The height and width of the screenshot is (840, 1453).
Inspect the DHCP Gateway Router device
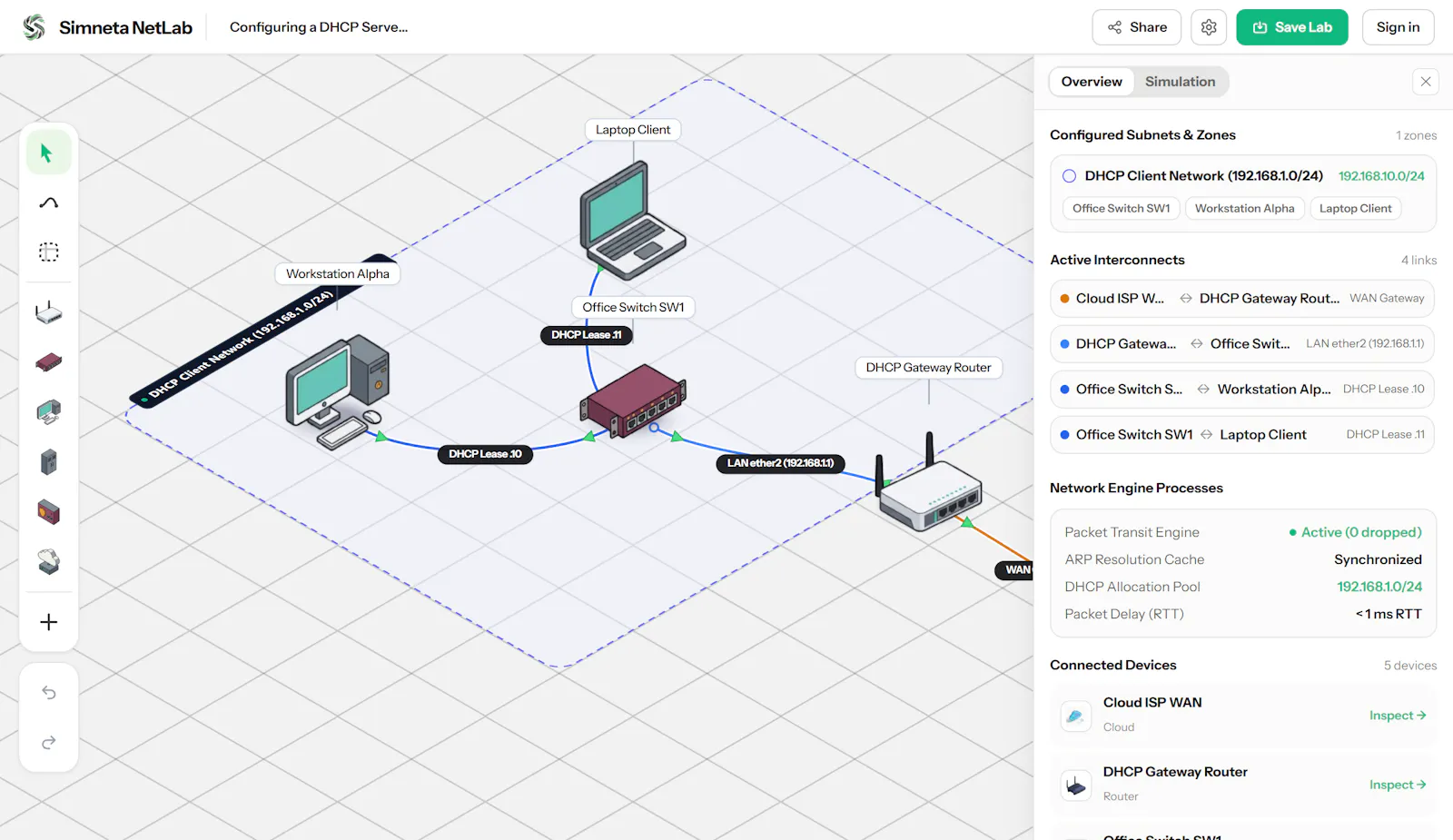click(1398, 785)
